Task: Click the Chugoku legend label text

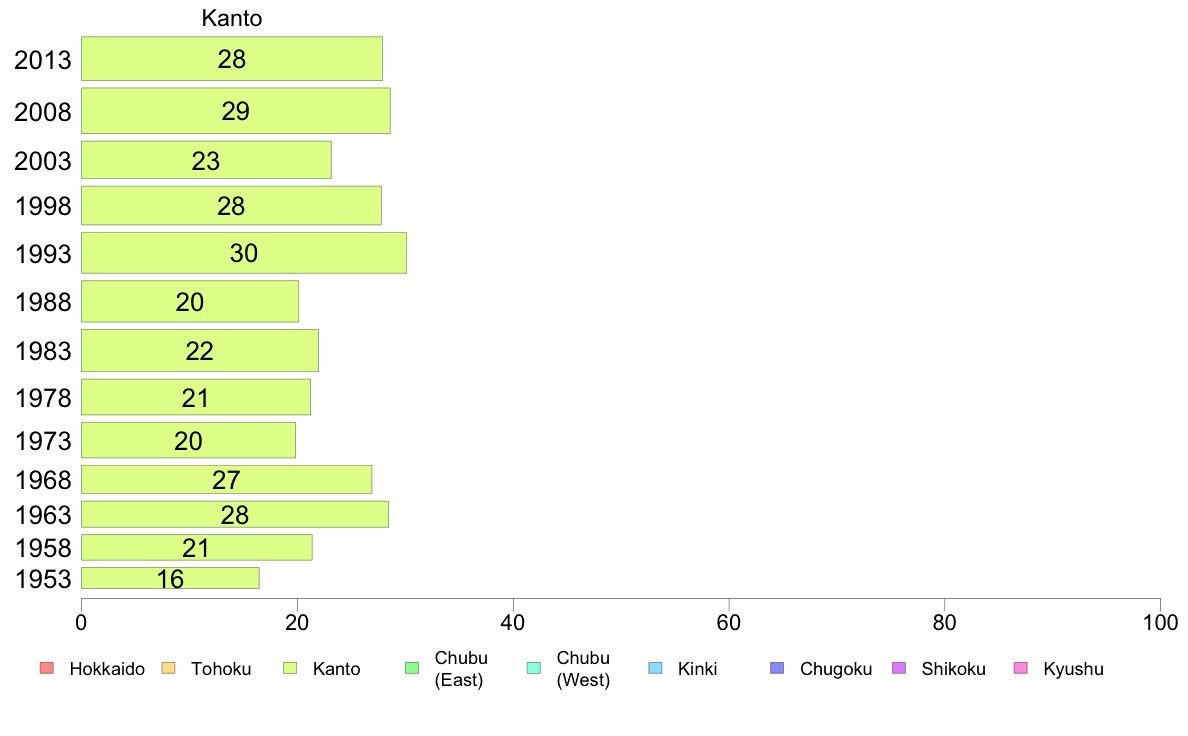Action: [x=836, y=669]
